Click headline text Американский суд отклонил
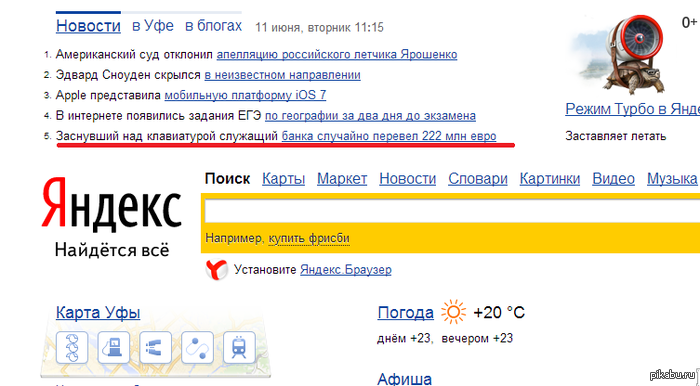This screenshot has height=386, width=700. click(x=134, y=54)
